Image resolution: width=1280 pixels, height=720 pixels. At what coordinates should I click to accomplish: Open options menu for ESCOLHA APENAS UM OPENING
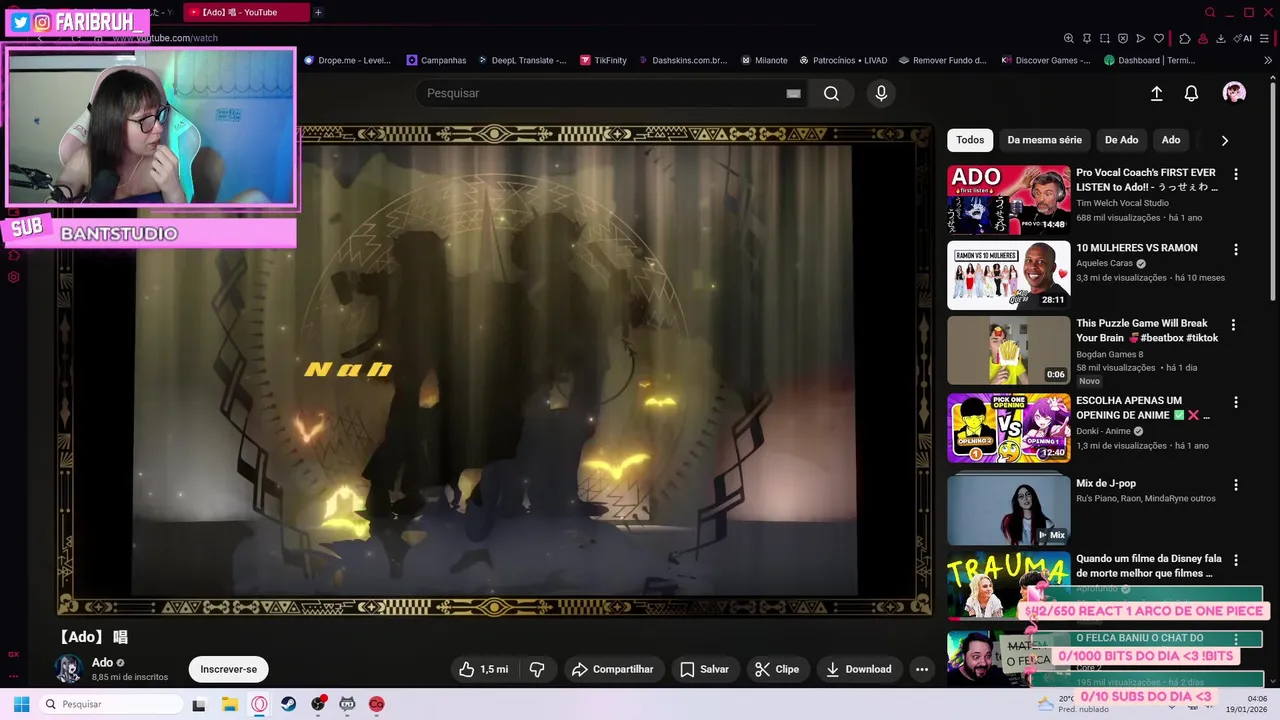pos(1236,402)
